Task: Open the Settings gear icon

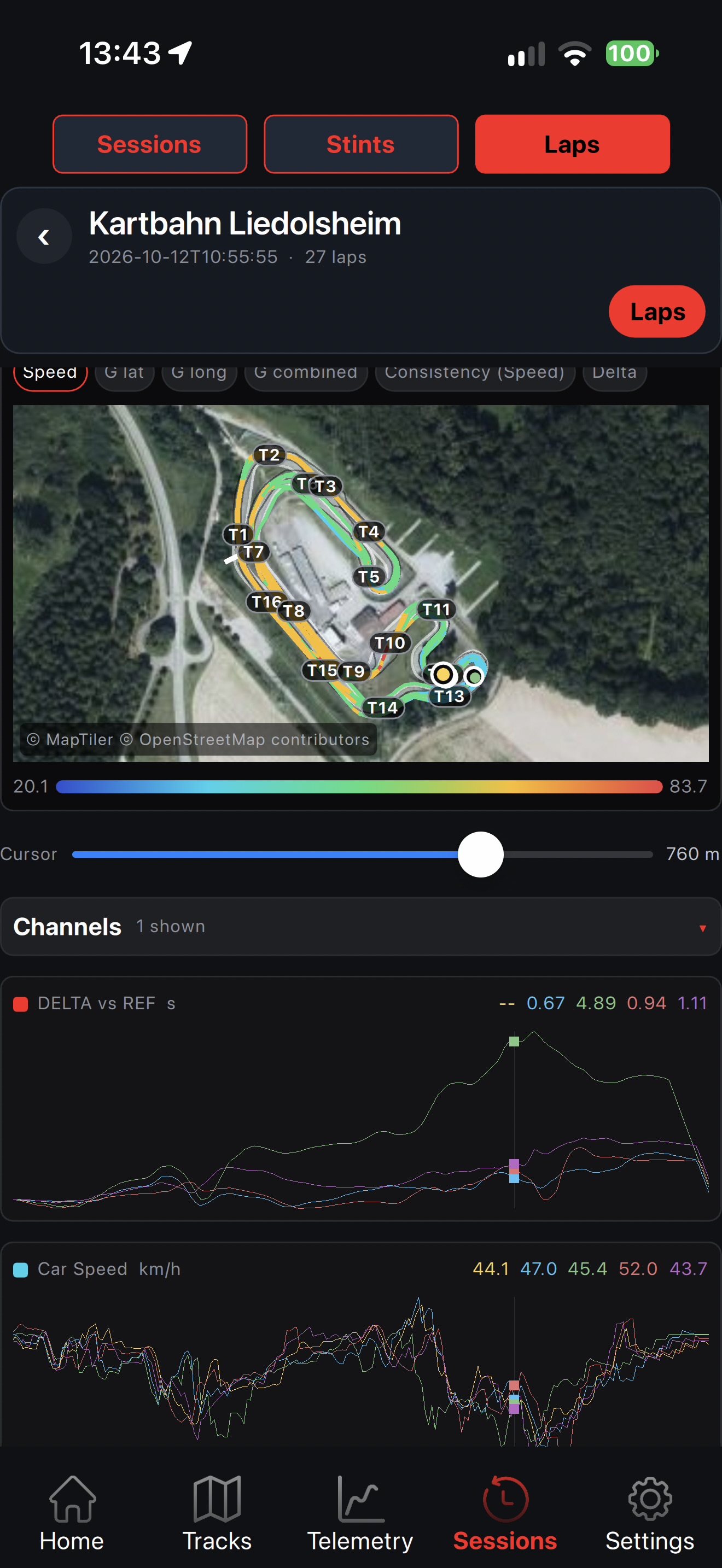Action: (650, 1499)
